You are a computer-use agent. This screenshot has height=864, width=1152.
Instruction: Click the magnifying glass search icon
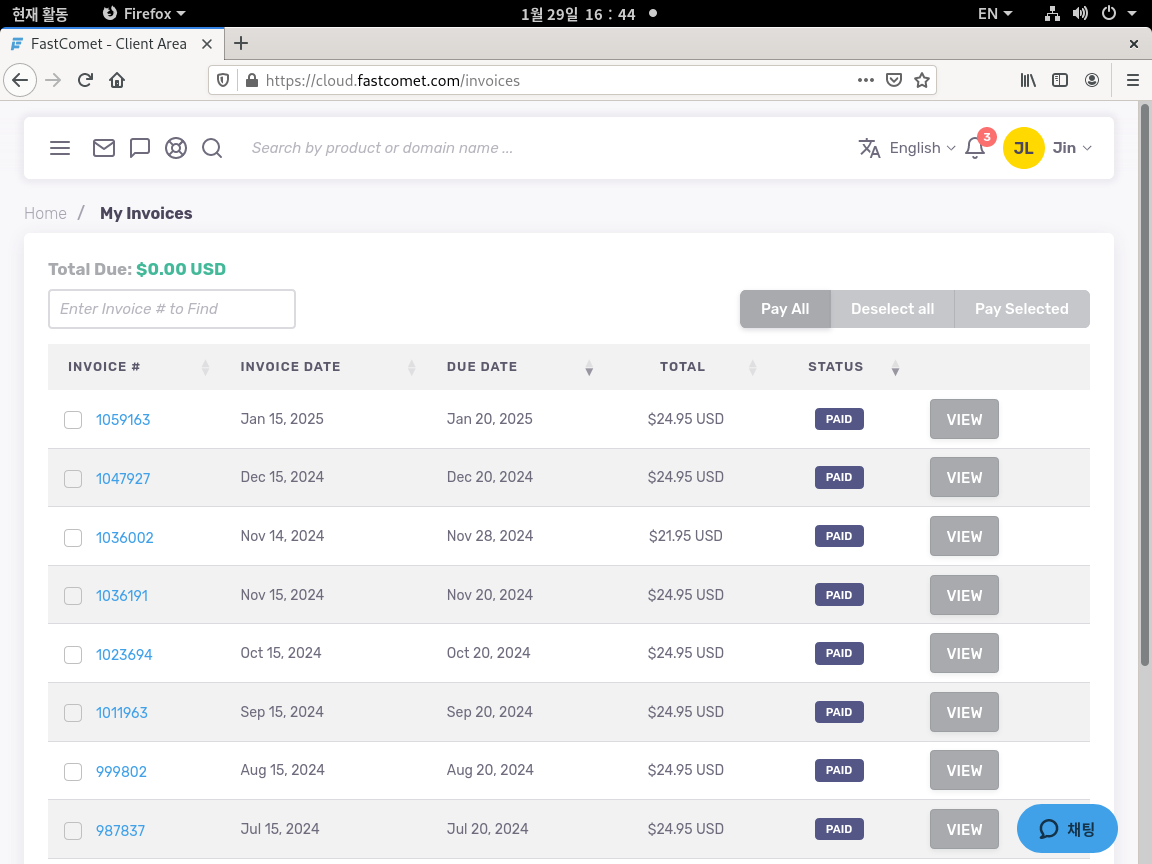(212, 148)
